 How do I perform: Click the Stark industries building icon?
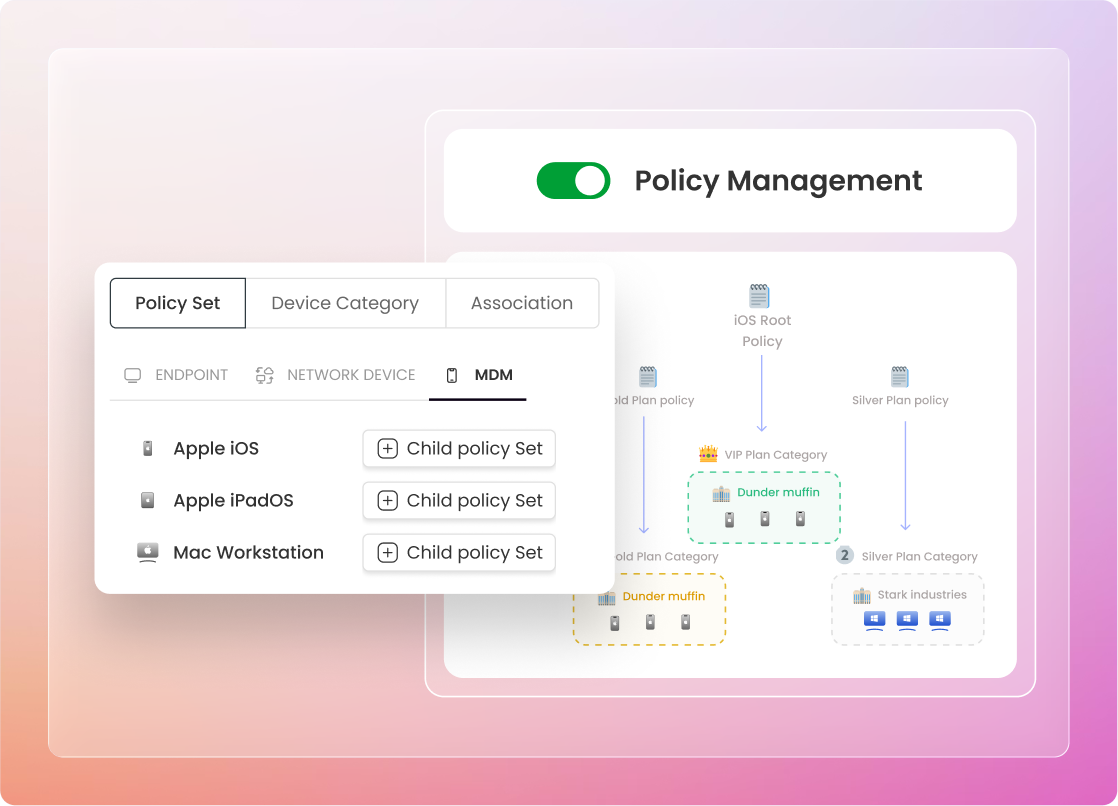tap(862, 595)
